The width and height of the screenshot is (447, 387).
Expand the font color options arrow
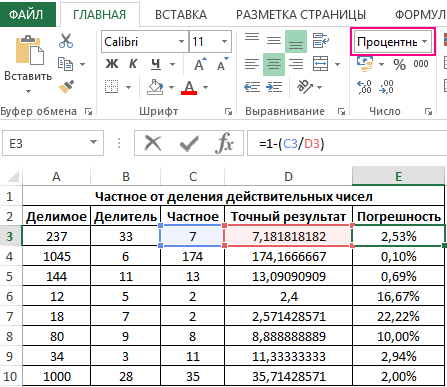coord(205,87)
